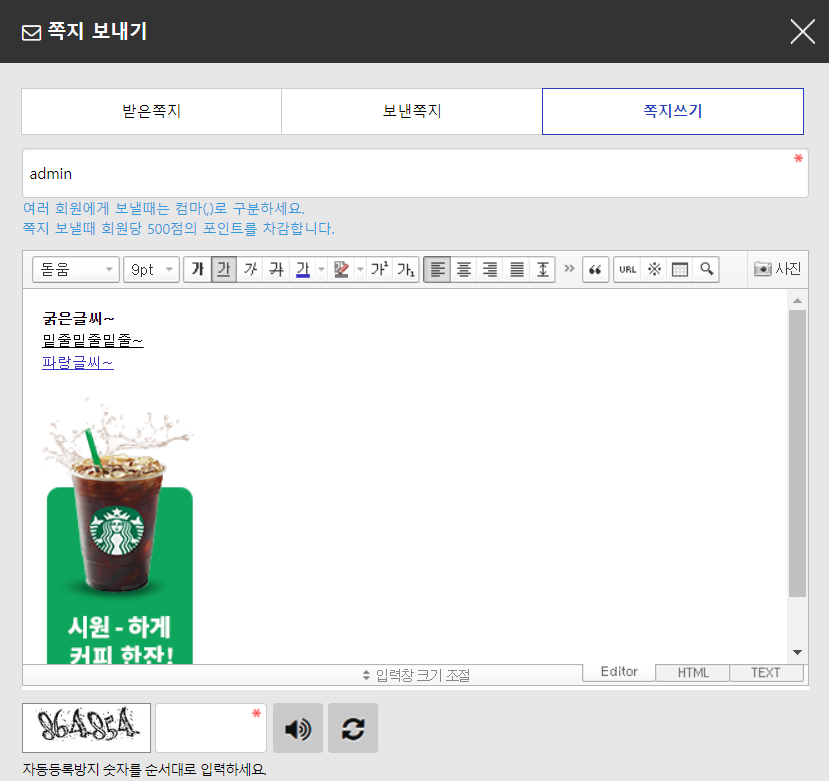Image resolution: width=829 pixels, height=781 pixels.
Task: Insert a URL link
Action: [x=627, y=269]
